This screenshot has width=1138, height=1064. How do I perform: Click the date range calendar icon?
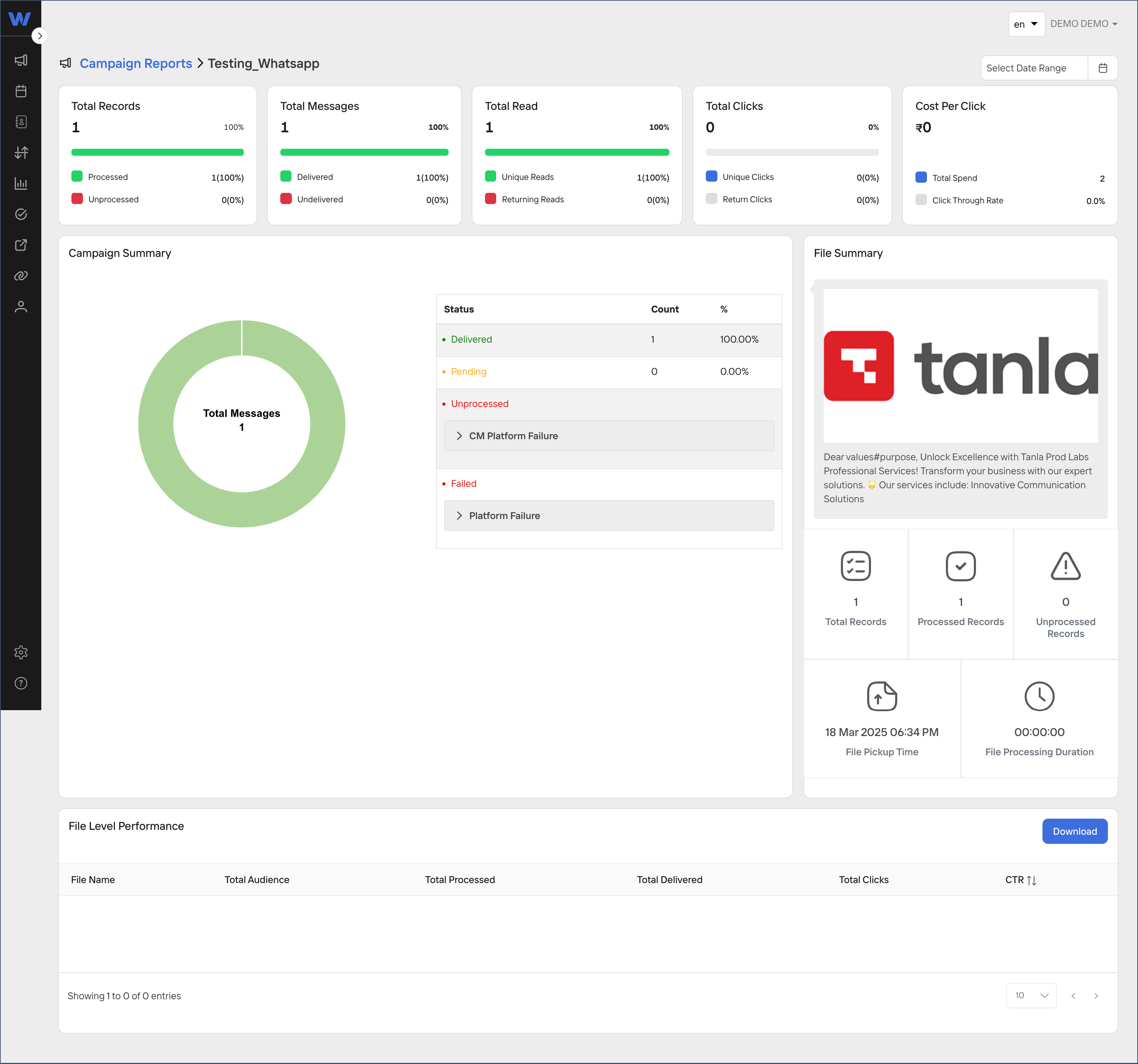pos(1103,68)
